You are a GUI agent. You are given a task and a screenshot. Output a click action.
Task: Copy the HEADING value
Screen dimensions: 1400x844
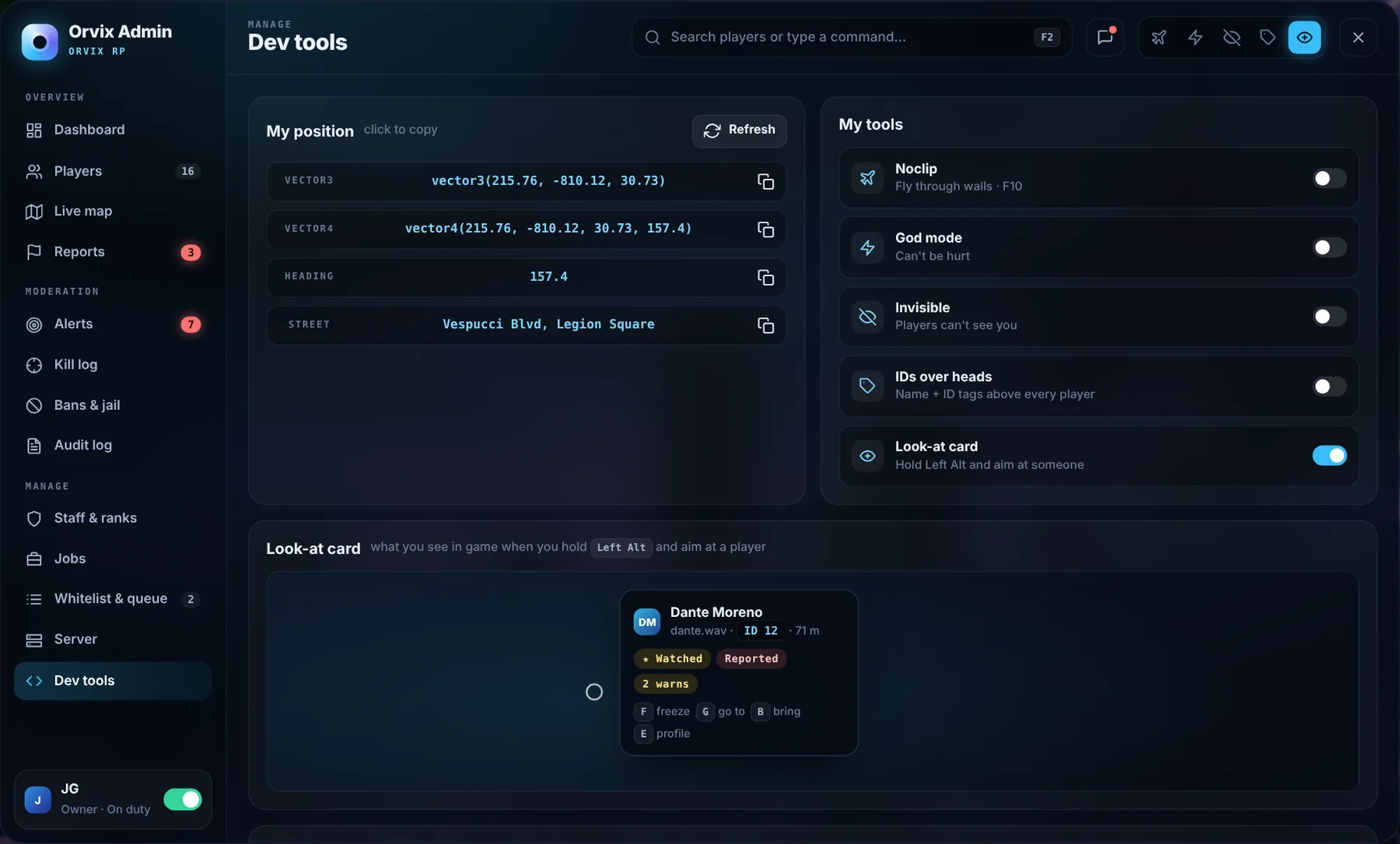click(765, 278)
